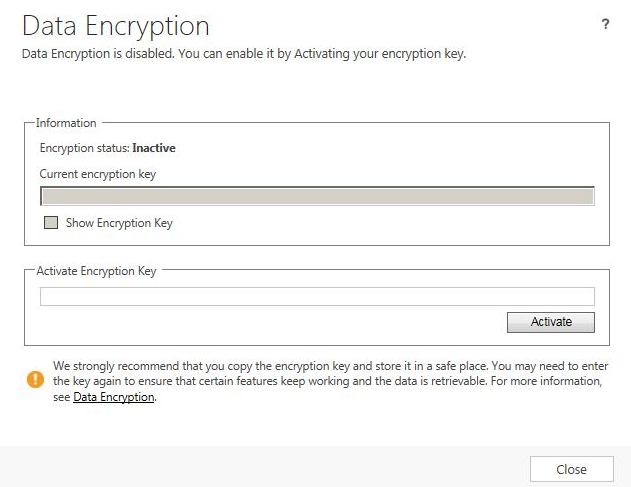
Task: Open the Data Encryption help link
Action: [x=114, y=397]
